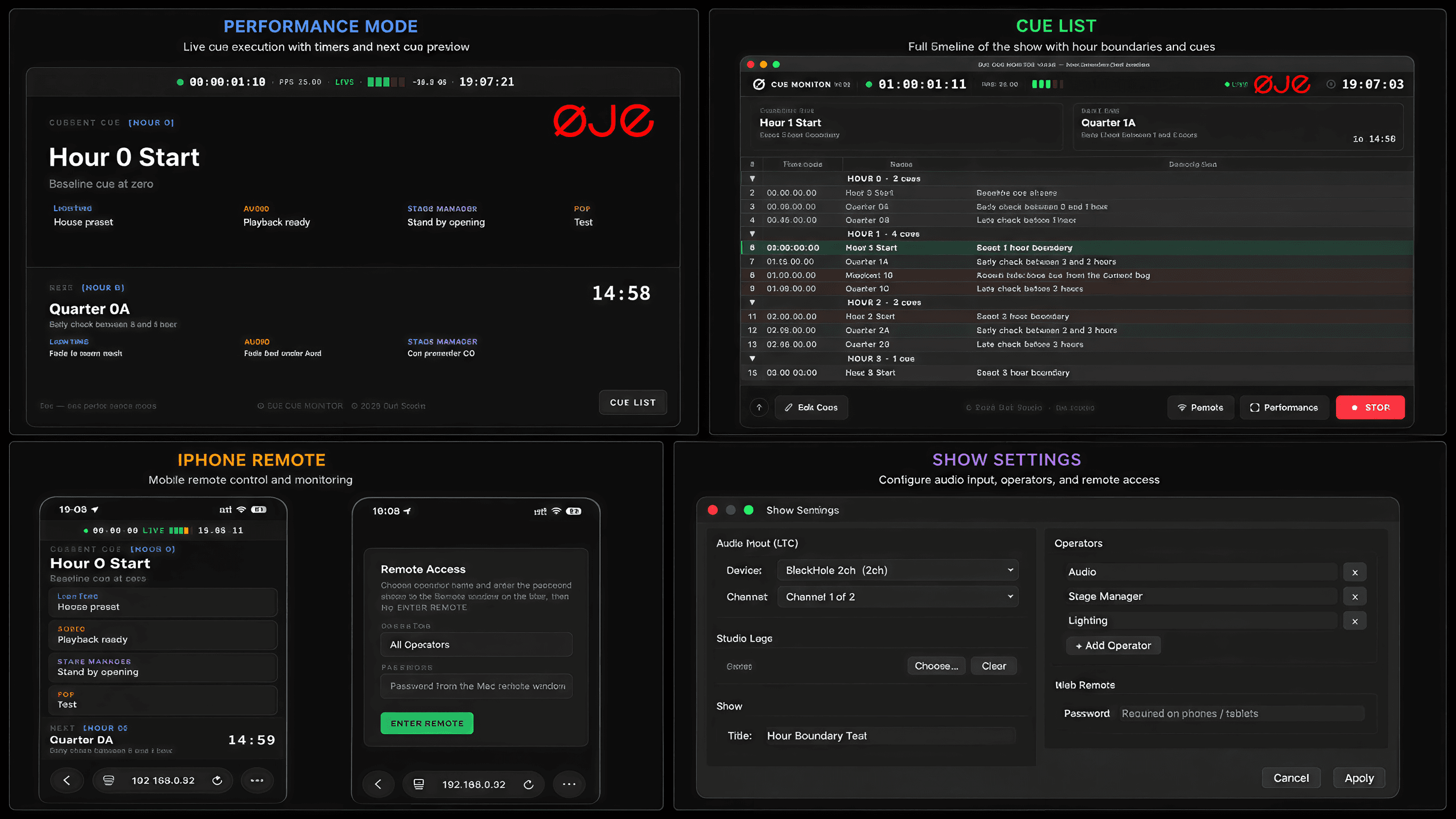
Task: Open the more options ellipsis on right phone
Action: [569, 784]
